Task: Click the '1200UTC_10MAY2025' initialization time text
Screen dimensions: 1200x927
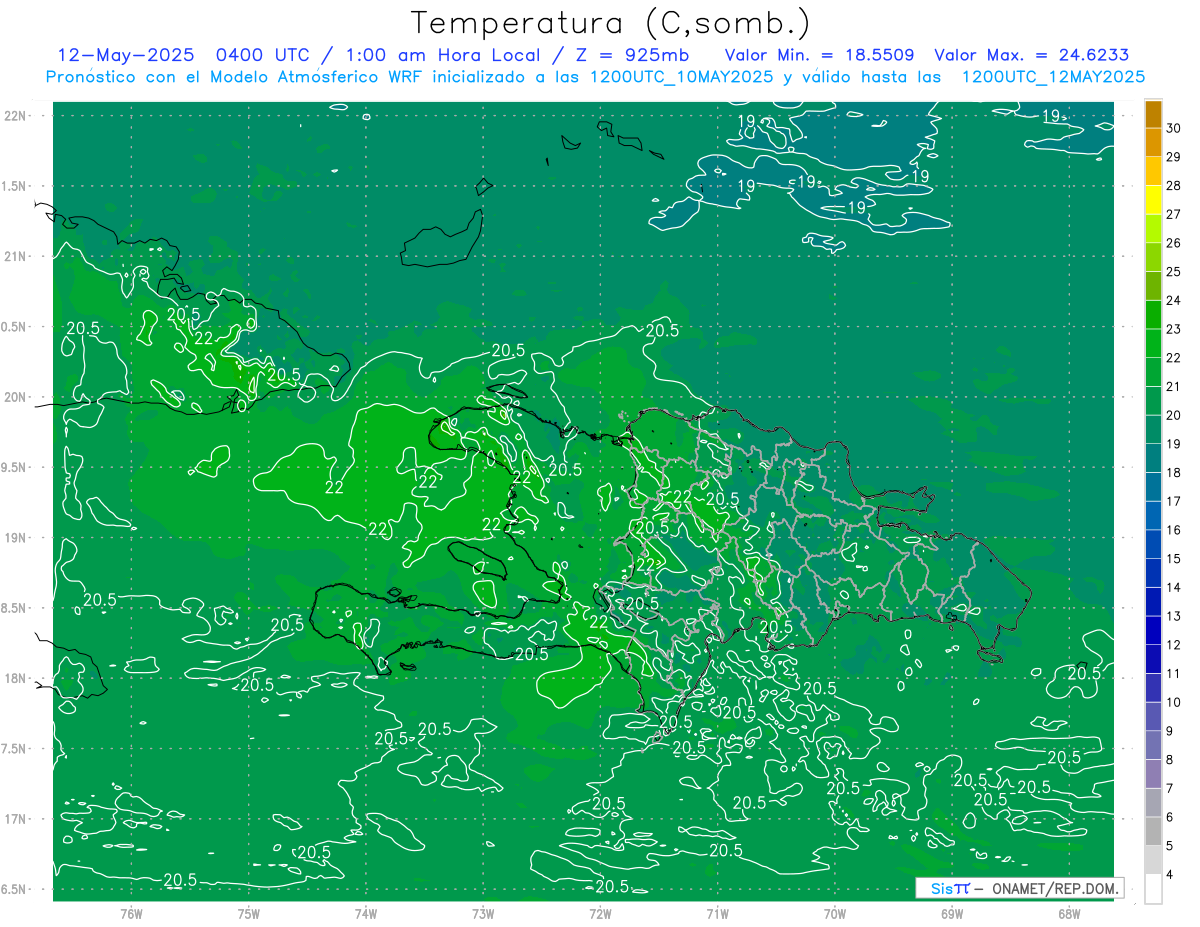Action: point(682,77)
